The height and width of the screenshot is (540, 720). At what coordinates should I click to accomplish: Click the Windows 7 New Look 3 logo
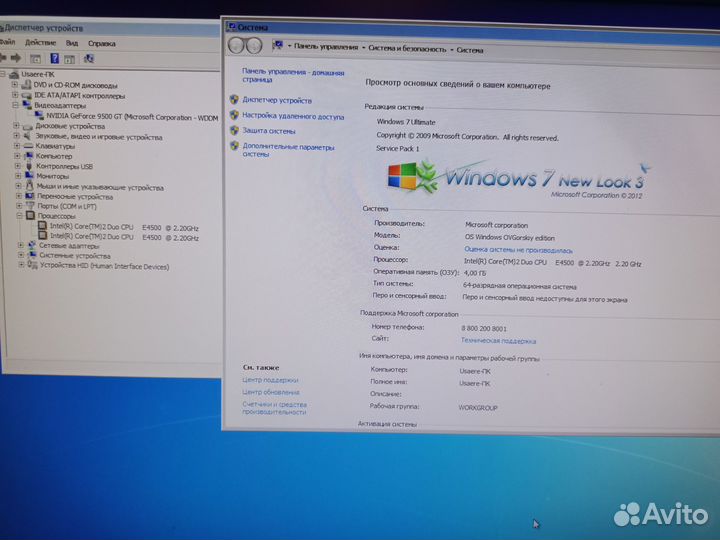point(519,179)
